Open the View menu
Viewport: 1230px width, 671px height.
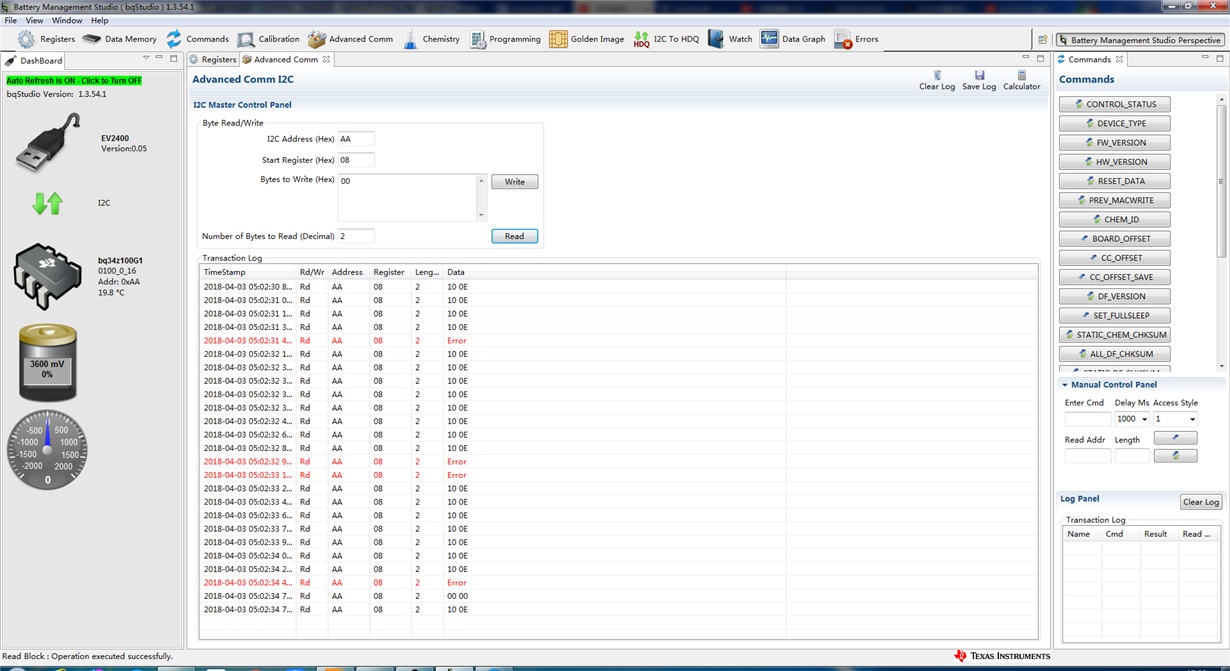pyautogui.click(x=34, y=20)
